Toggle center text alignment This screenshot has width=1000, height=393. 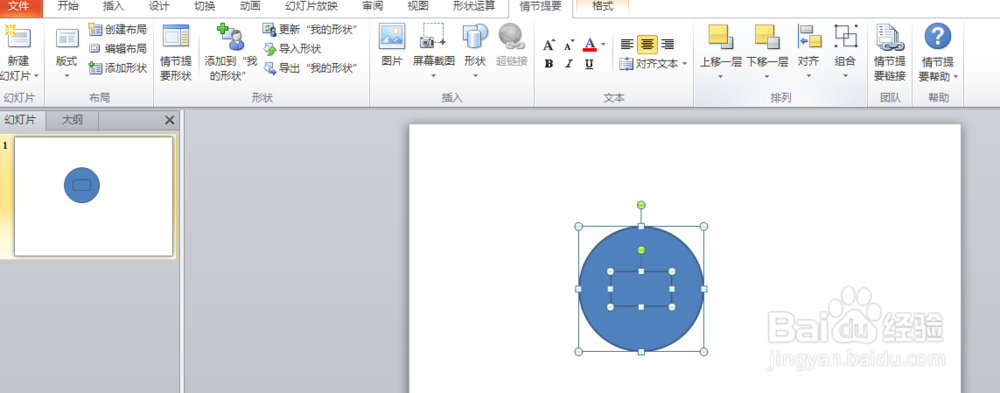647,44
